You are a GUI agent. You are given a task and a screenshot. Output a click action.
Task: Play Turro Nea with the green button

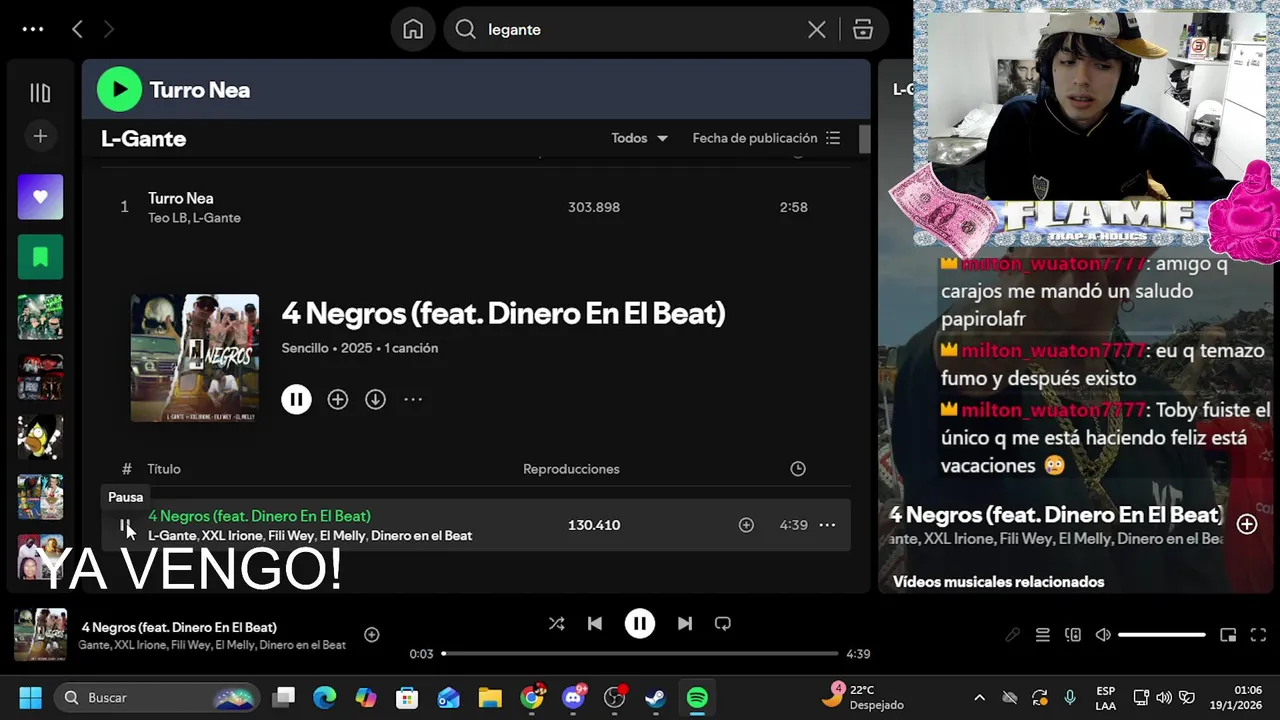point(119,89)
